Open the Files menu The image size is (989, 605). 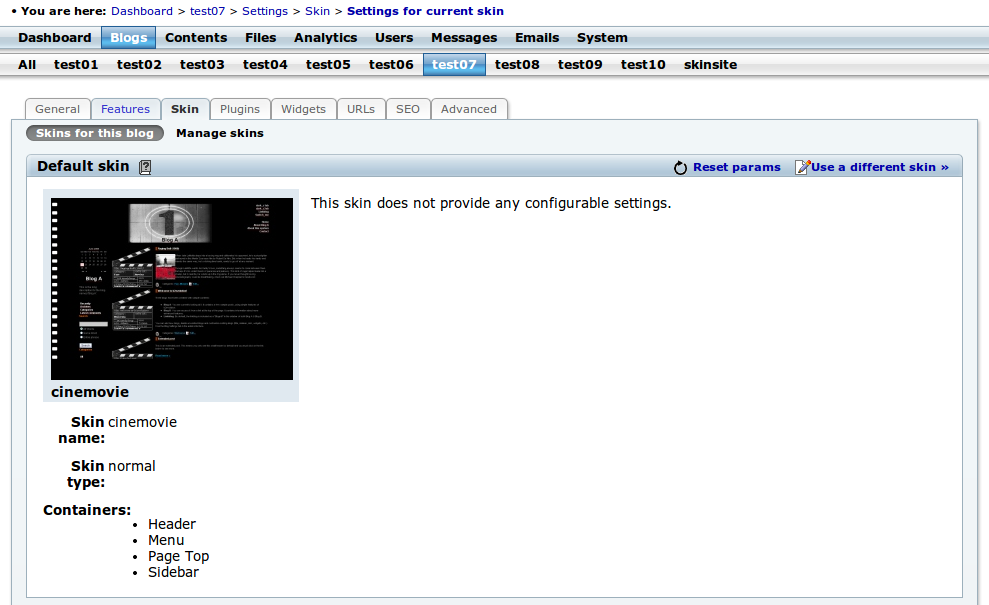pos(260,38)
